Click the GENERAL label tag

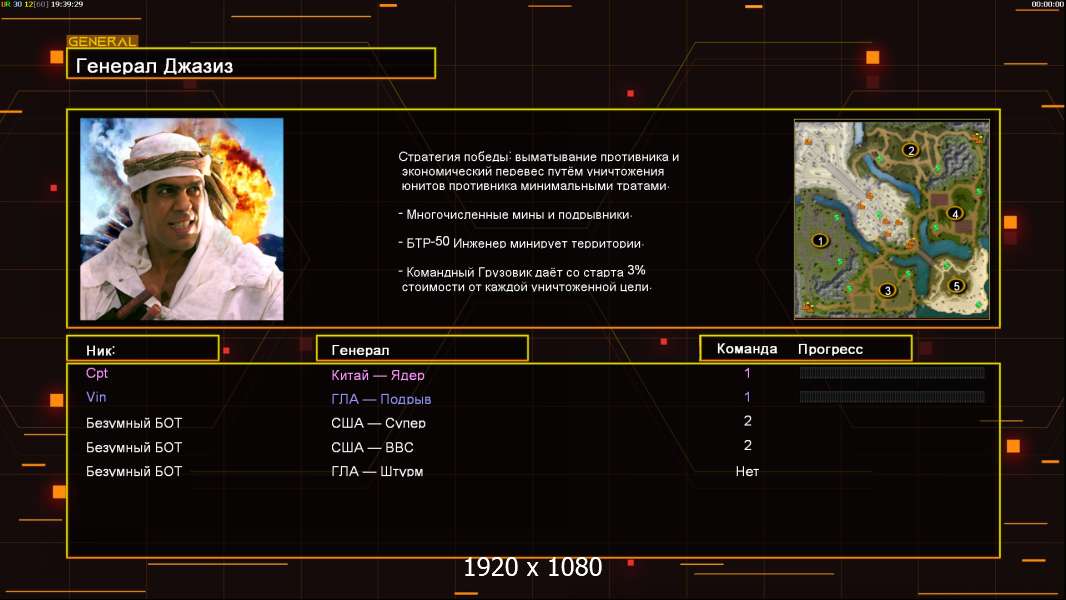pos(103,41)
